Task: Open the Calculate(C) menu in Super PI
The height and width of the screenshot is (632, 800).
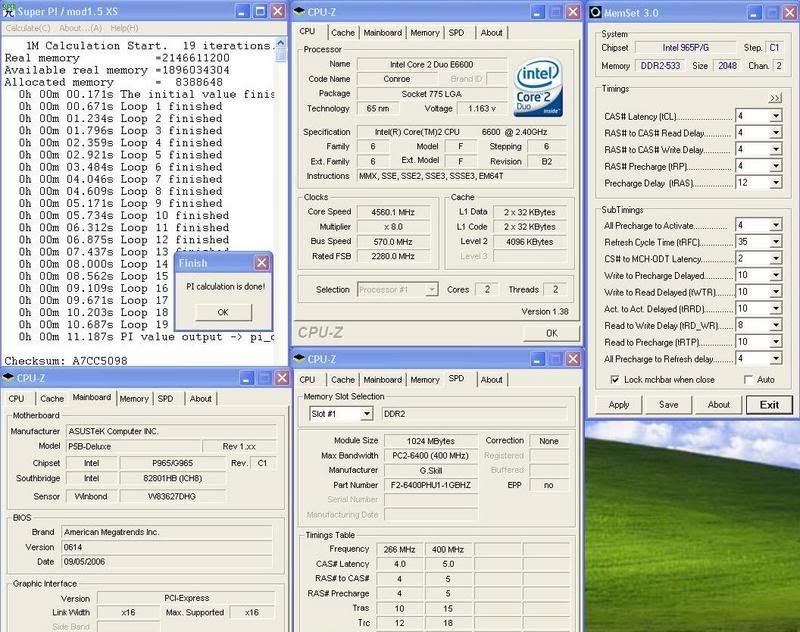Action: (x=28, y=28)
